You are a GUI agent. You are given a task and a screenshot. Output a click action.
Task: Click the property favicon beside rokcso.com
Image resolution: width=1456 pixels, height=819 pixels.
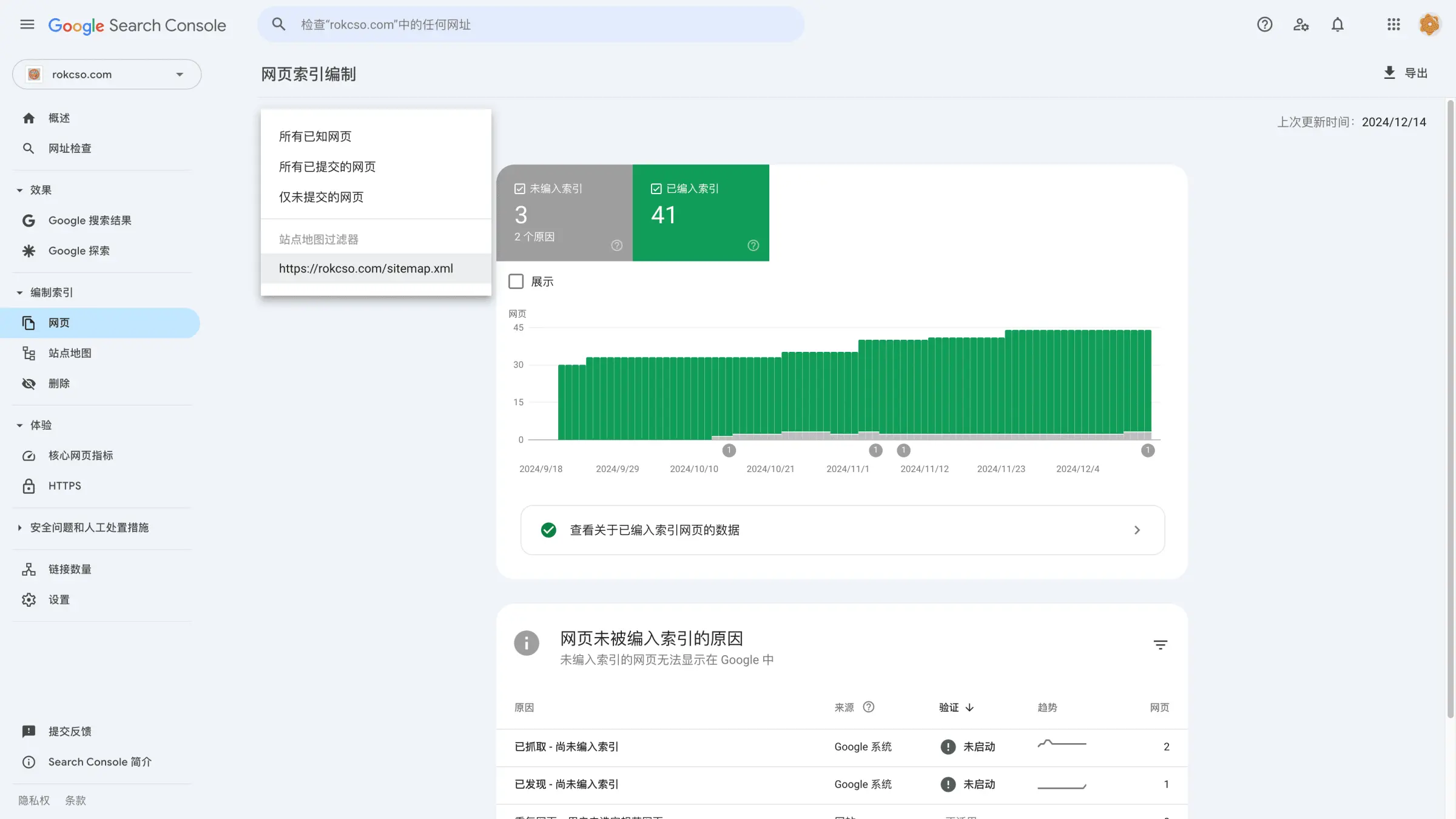35,74
